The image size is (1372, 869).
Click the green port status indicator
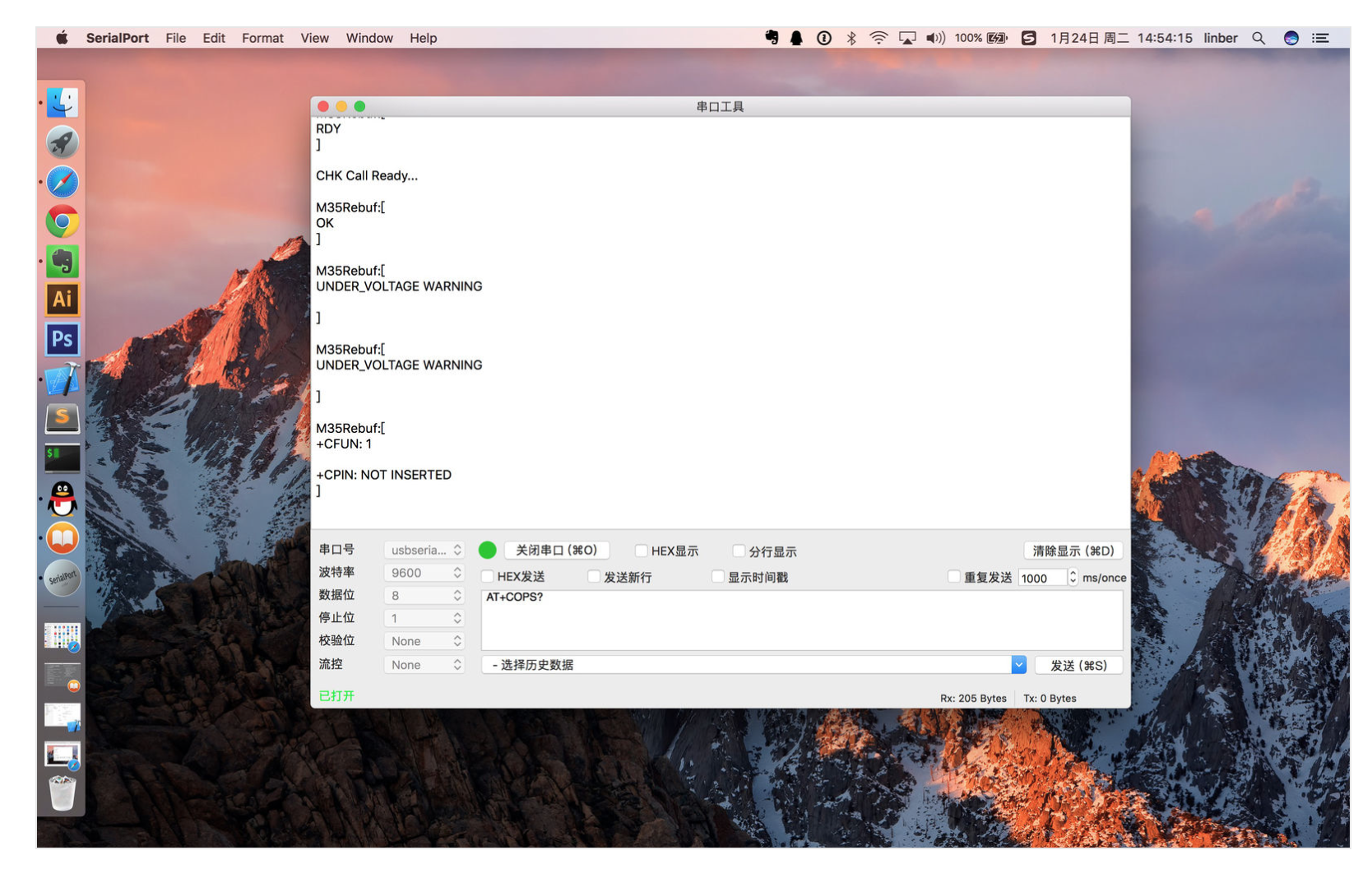487,550
